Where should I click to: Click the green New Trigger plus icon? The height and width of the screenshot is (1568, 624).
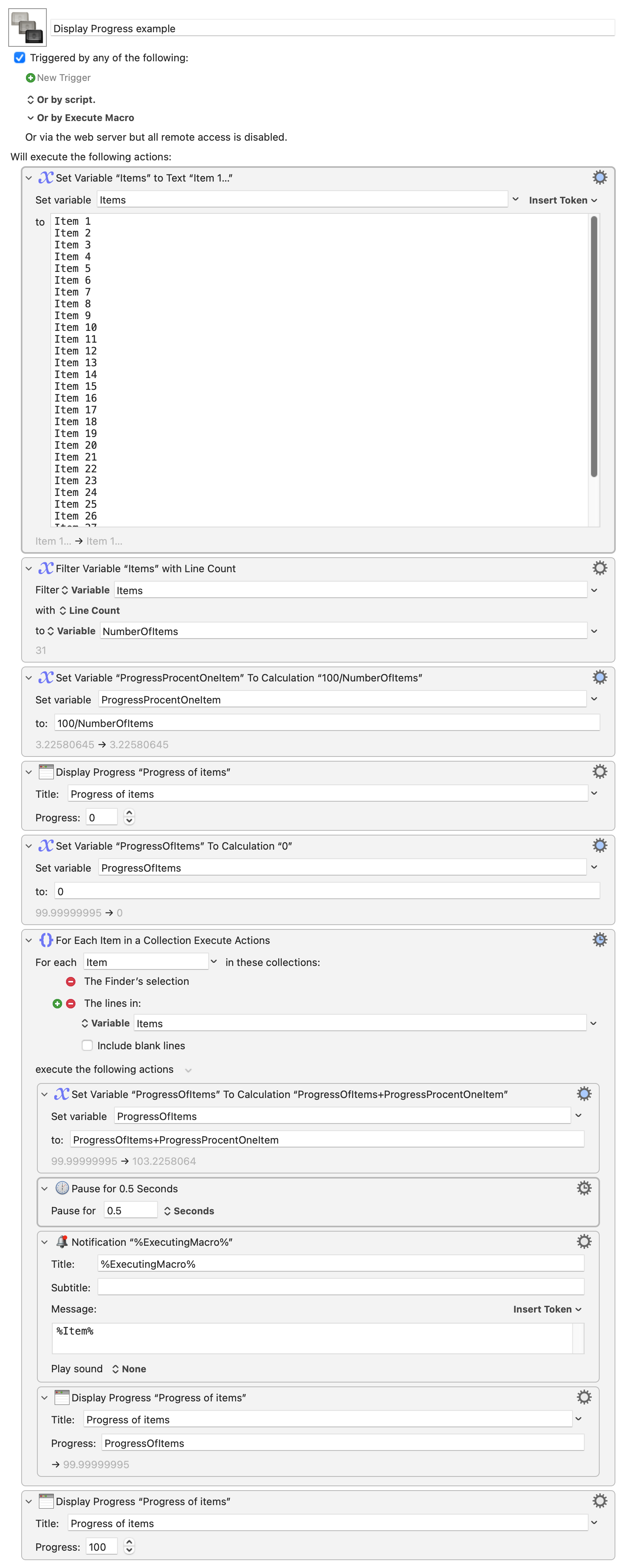click(30, 78)
